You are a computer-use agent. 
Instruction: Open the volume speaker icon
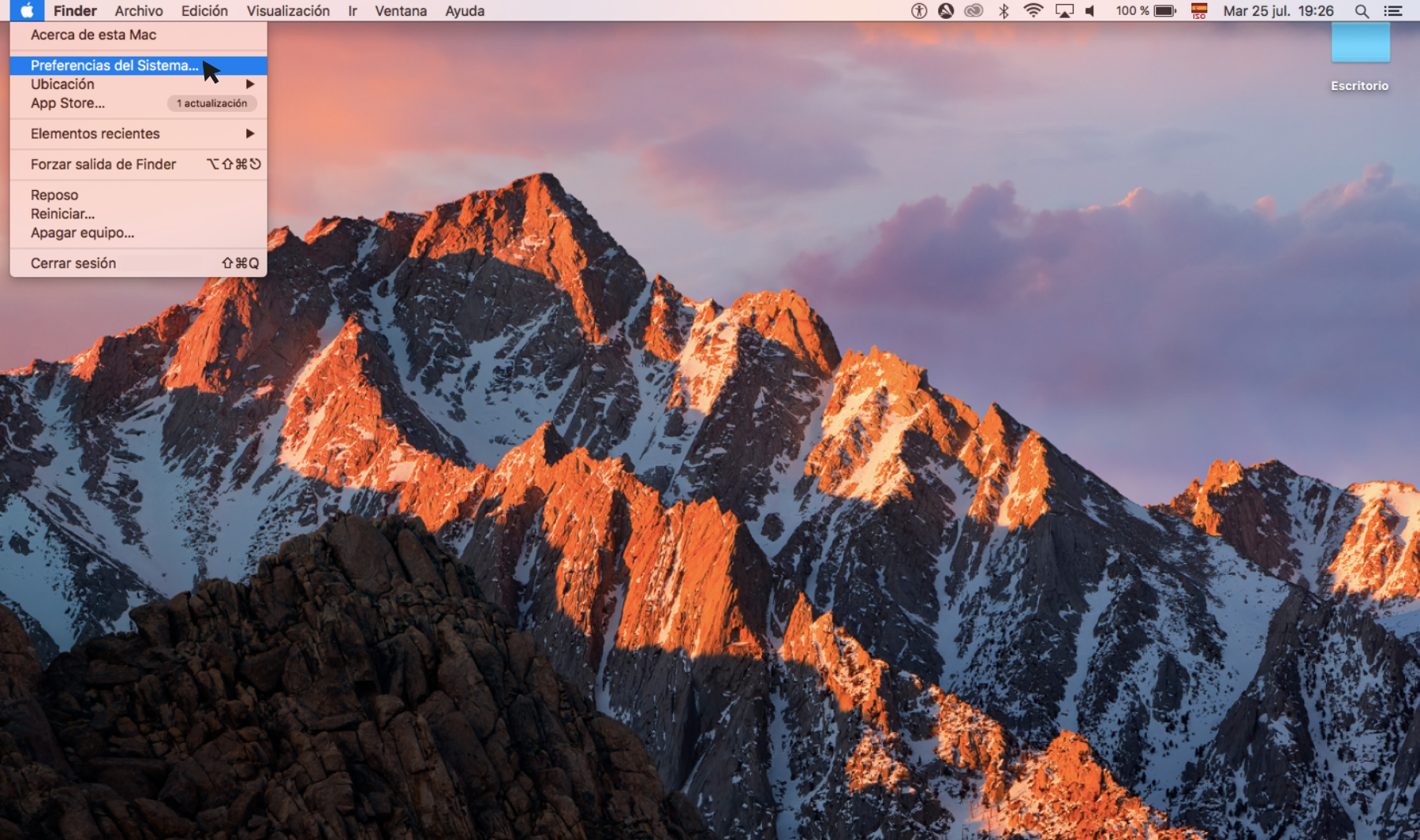tap(1090, 11)
